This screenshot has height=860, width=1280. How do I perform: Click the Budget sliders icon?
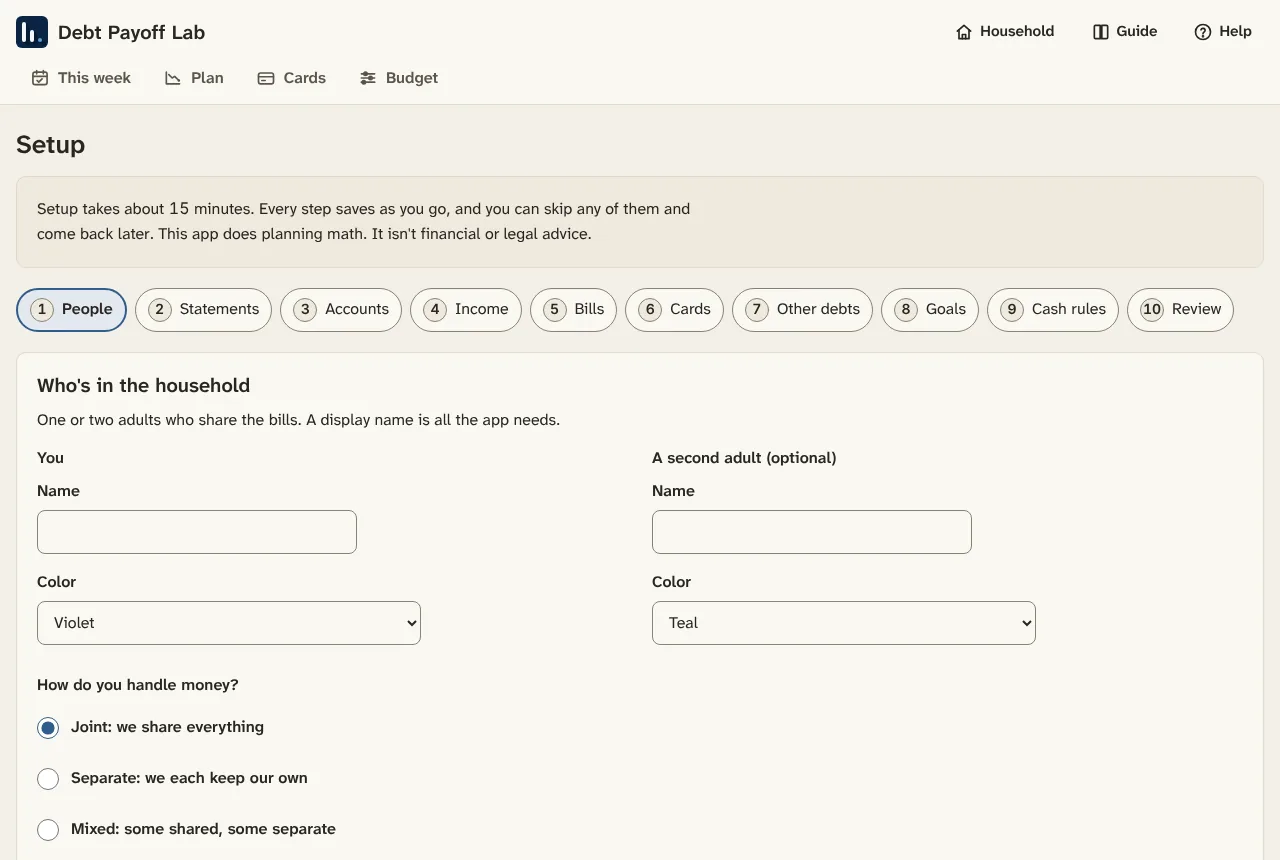[x=368, y=78]
